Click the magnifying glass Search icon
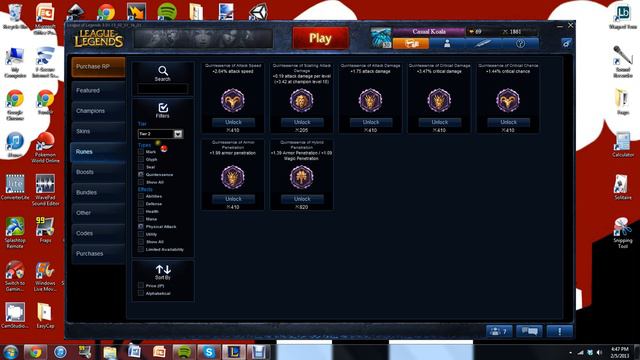The height and width of the screenshot is (360, 640). coord(162,71)
